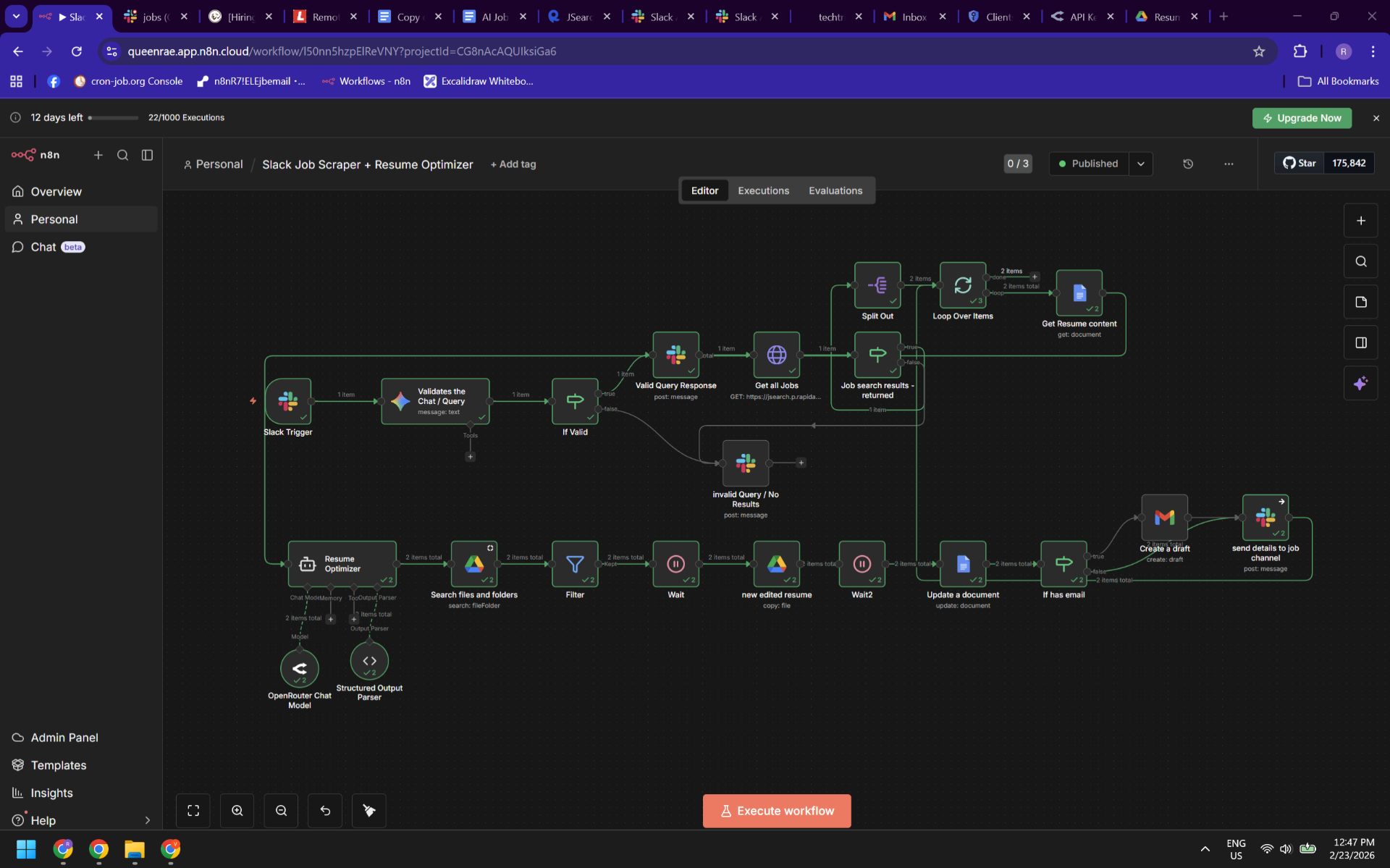Collapse the n8n sidebar panel
The height and width of the screenshot is (868, 1390).
coord(147,155)
